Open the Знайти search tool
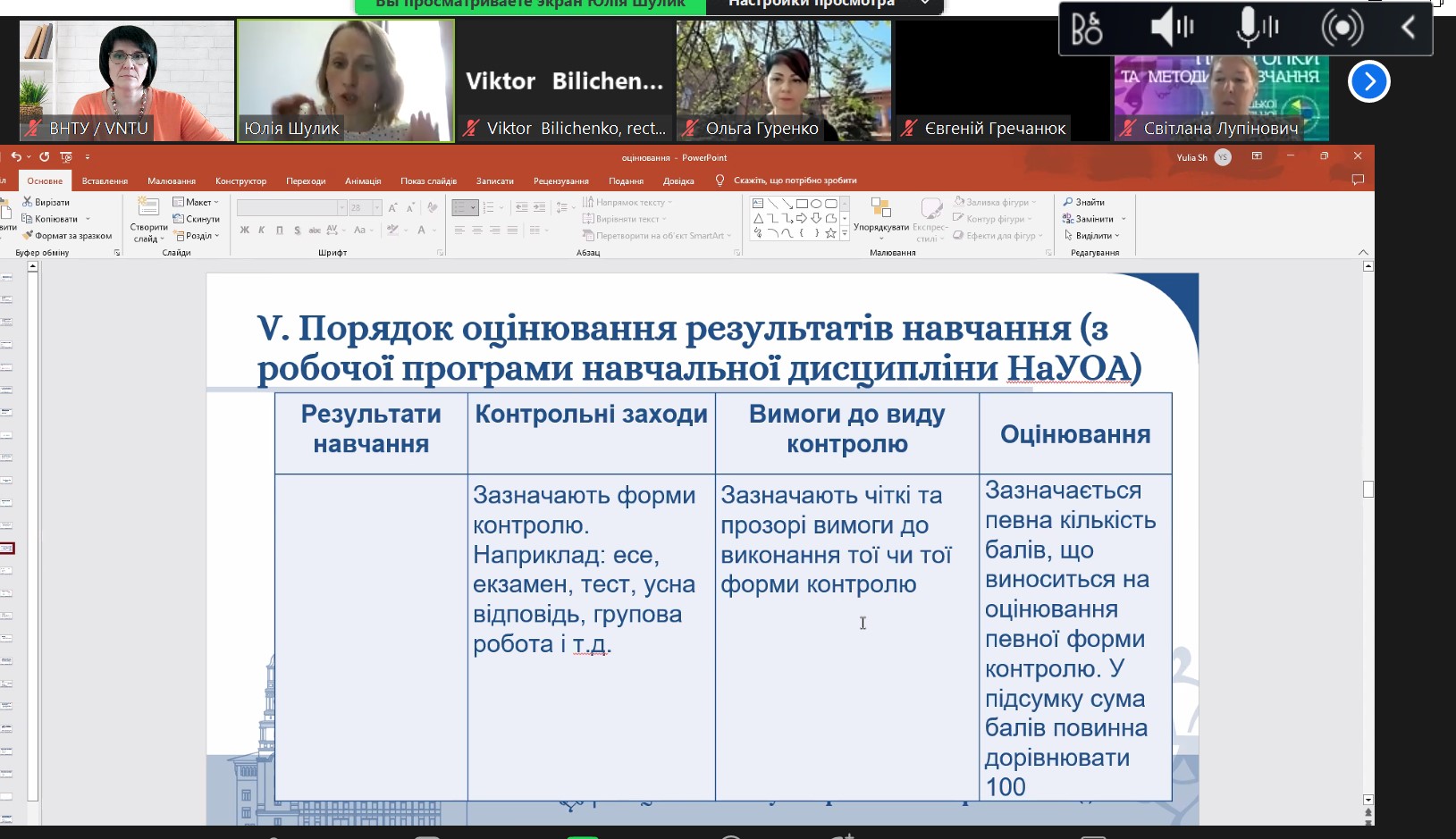Screen dimensions: 1456x839 click(1084, 202)
